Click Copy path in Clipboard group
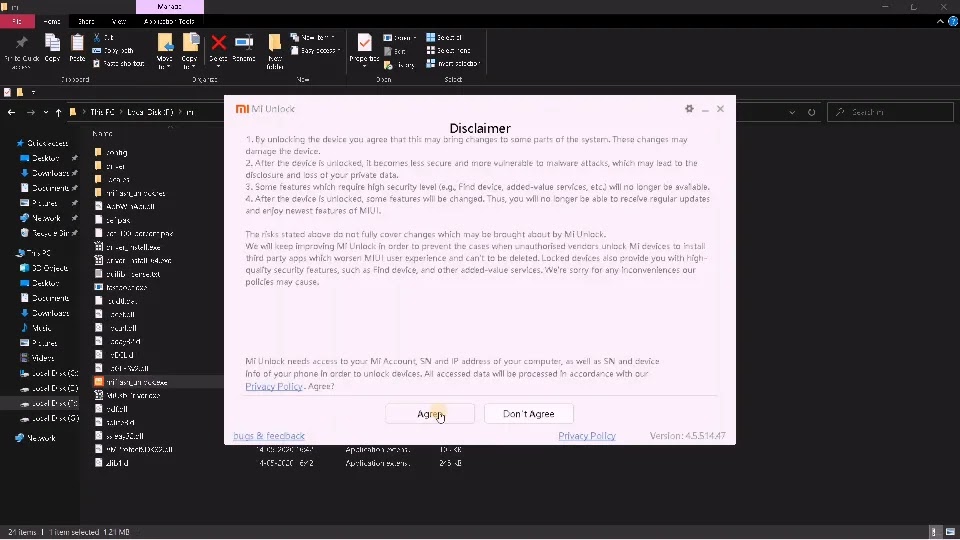This screenshot has height=540, width=960. [x=113, y=51]
